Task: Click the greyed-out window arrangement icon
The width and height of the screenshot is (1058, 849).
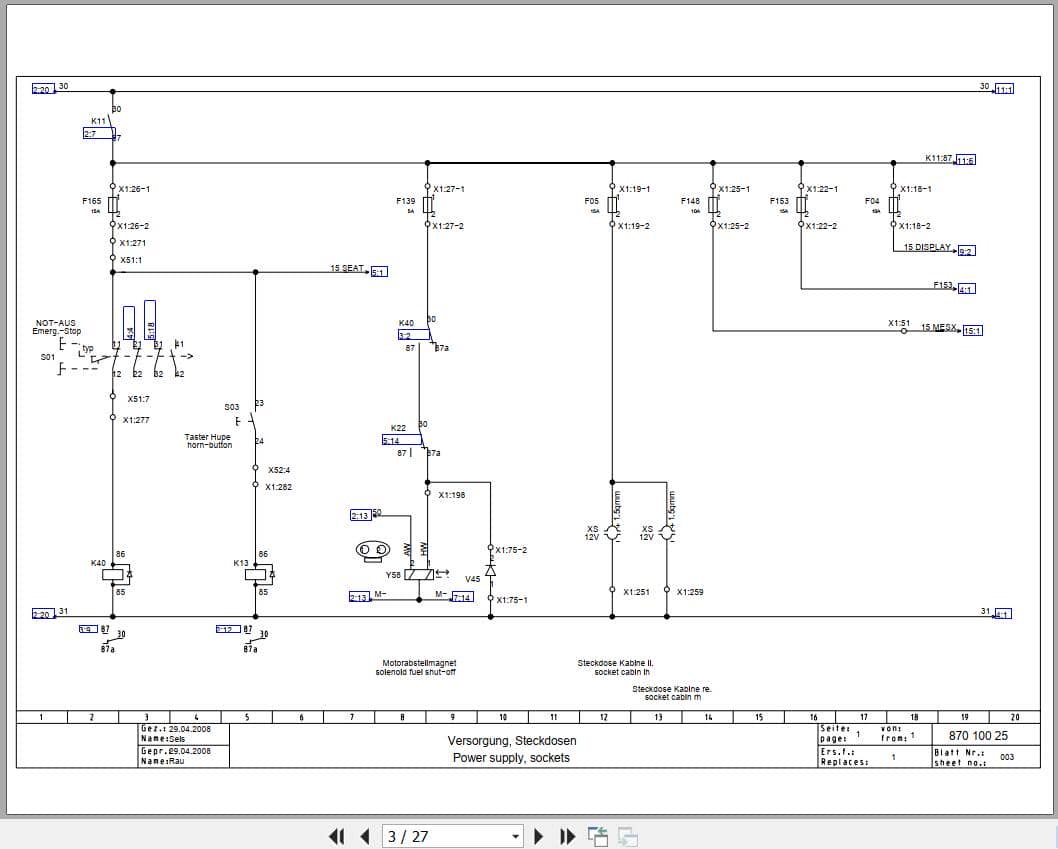Action: (627, 836)
